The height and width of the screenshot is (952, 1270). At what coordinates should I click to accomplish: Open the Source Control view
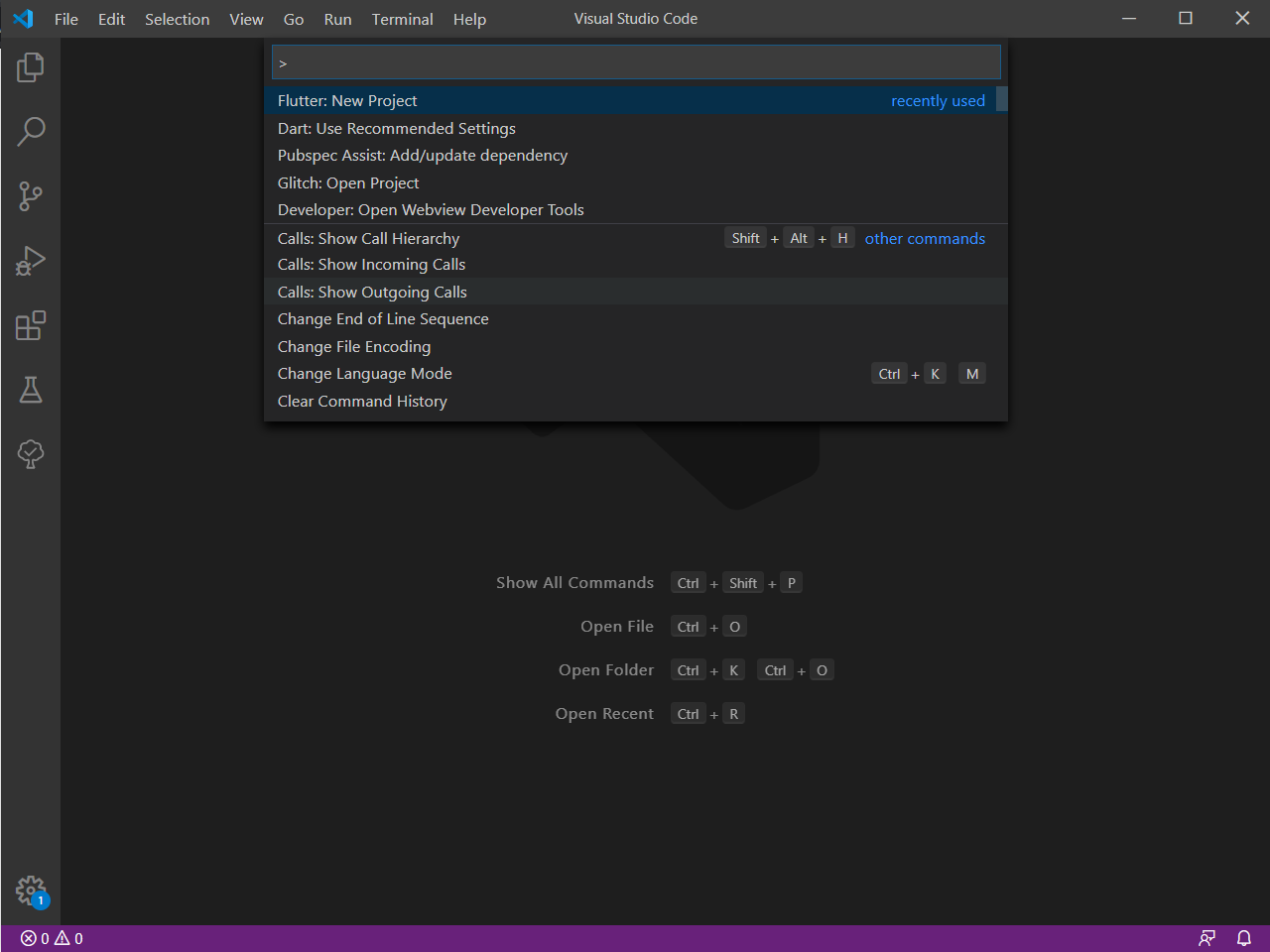[30, 196]
